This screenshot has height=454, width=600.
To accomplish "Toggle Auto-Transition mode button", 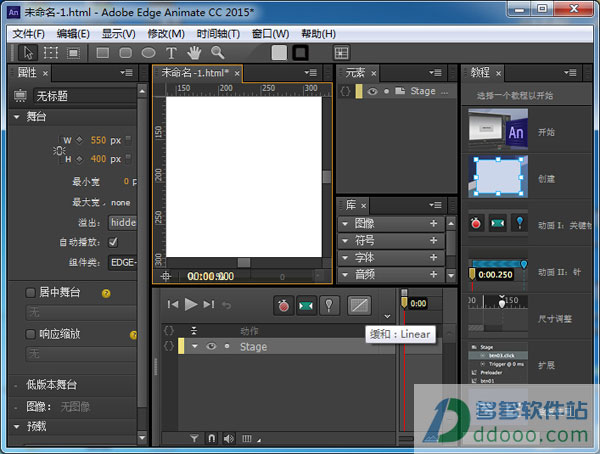I will point(306,305).
